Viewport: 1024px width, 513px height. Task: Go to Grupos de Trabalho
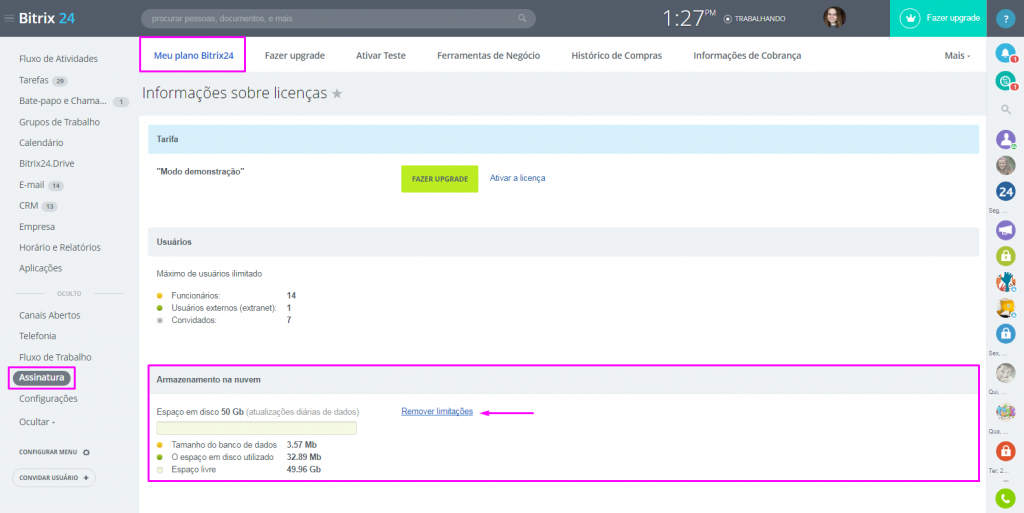[59, 121]
